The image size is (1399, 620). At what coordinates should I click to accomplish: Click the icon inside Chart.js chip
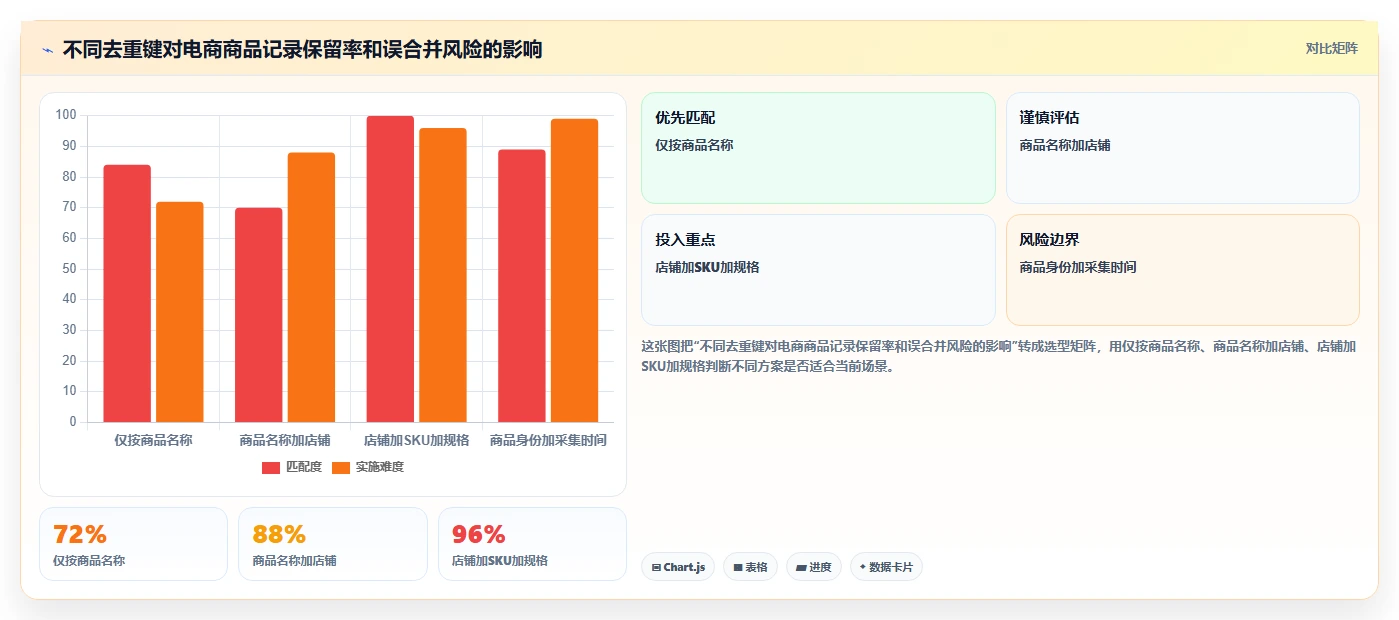click(x=656, y=567)
